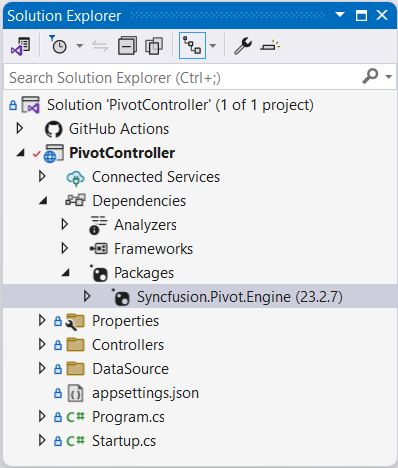Click Sync with Active Document arrows
398x468 pixels.
[x=100, y=46]
